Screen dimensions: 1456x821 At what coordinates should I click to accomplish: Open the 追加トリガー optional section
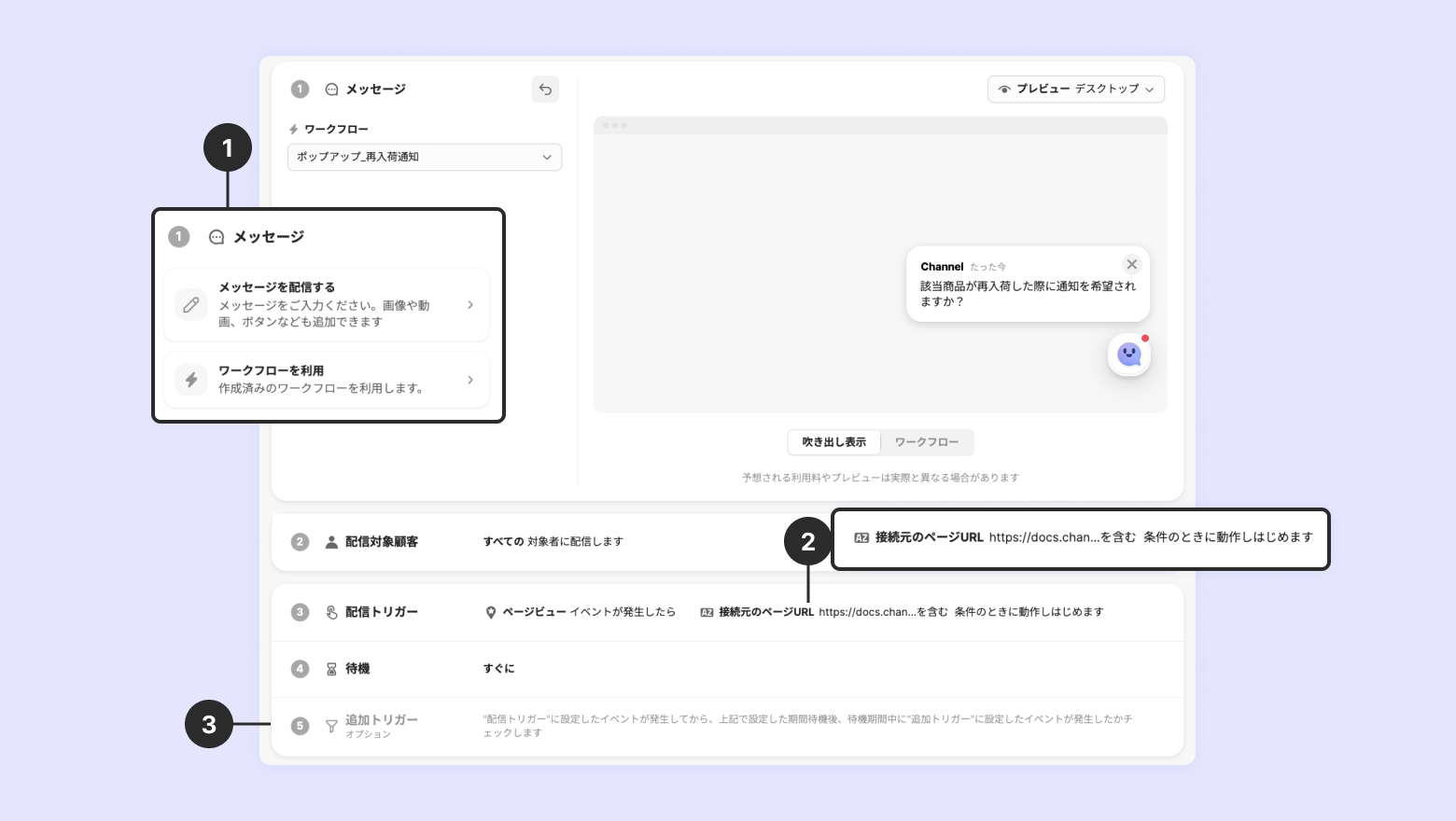728,726
